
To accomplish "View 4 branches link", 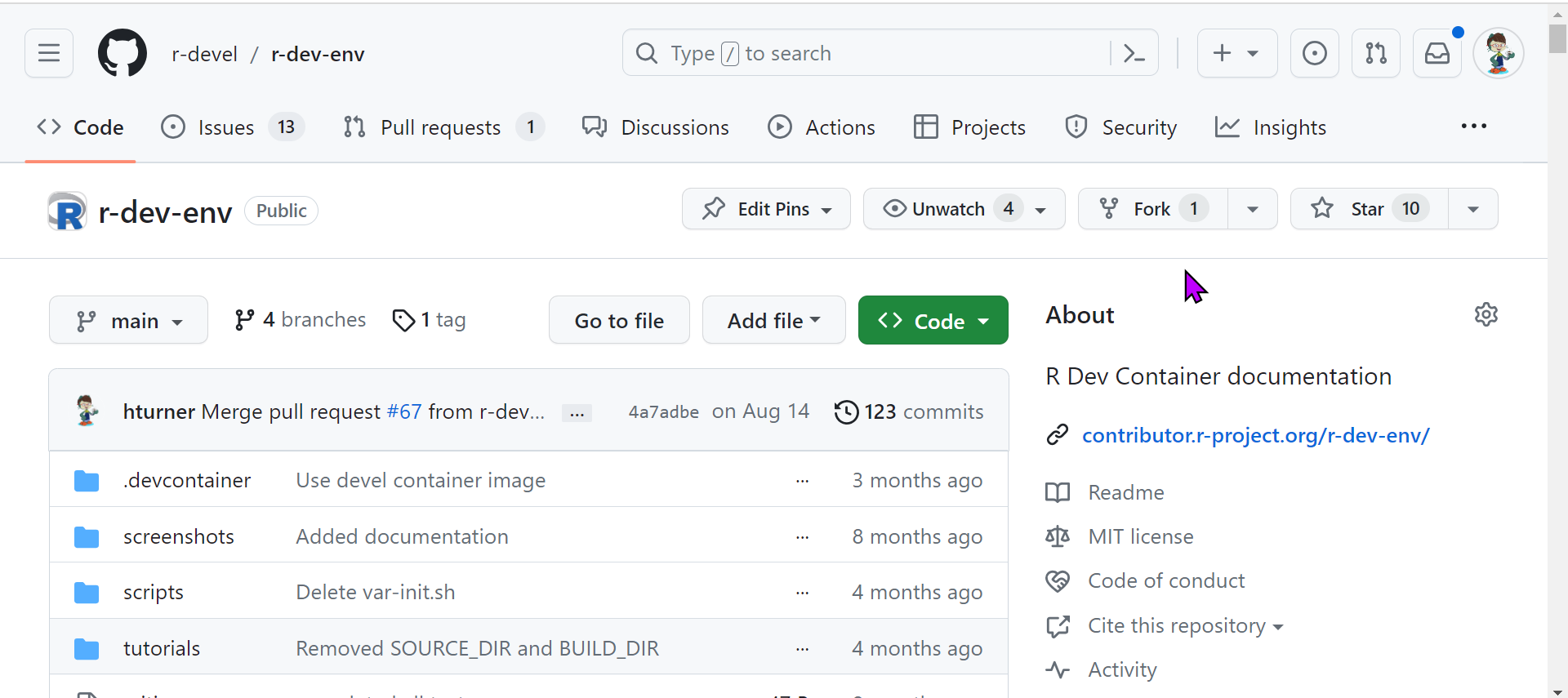I will point(300,319).
